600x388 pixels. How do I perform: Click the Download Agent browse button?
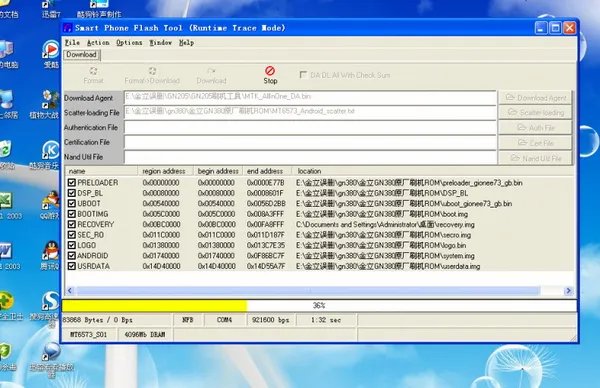(x=535, y=98)
